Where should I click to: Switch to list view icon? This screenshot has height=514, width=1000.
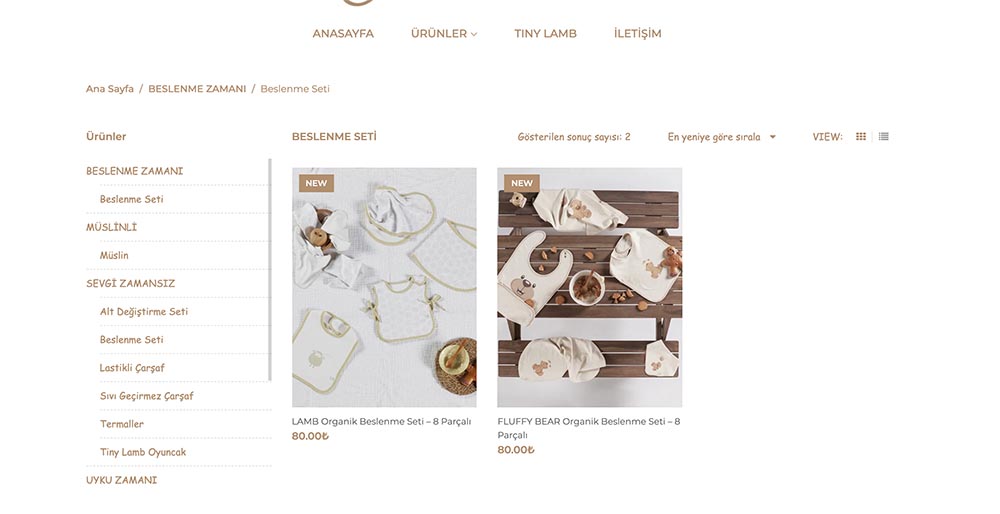coord(883,136)
